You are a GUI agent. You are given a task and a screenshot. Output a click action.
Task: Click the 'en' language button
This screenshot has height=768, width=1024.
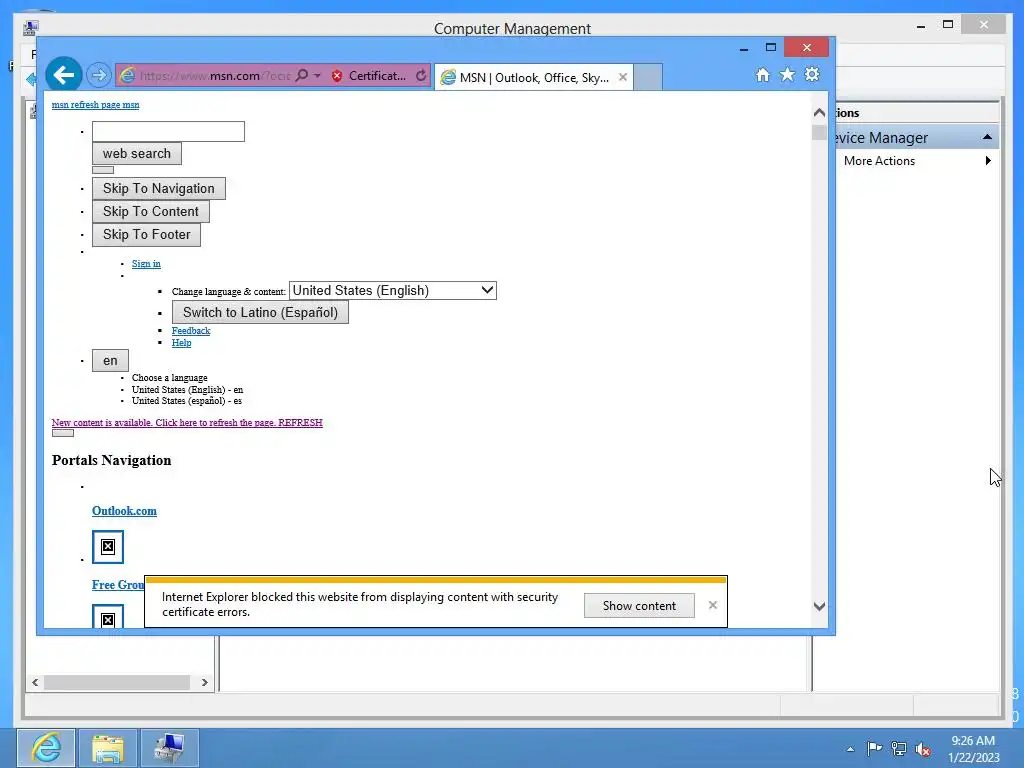click(x=110, y=360)
